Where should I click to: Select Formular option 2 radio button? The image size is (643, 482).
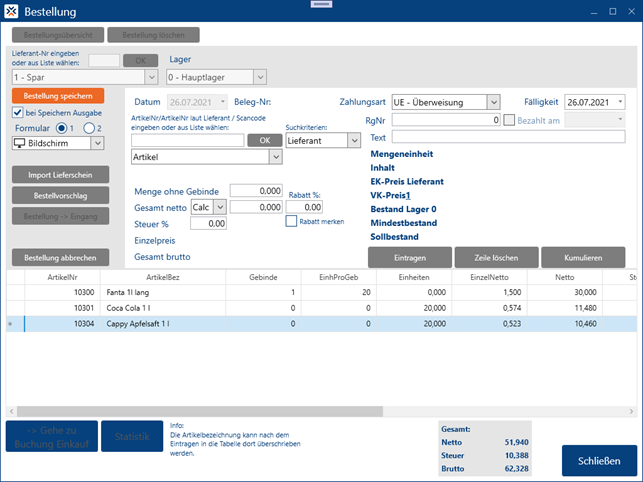(88, 128)
